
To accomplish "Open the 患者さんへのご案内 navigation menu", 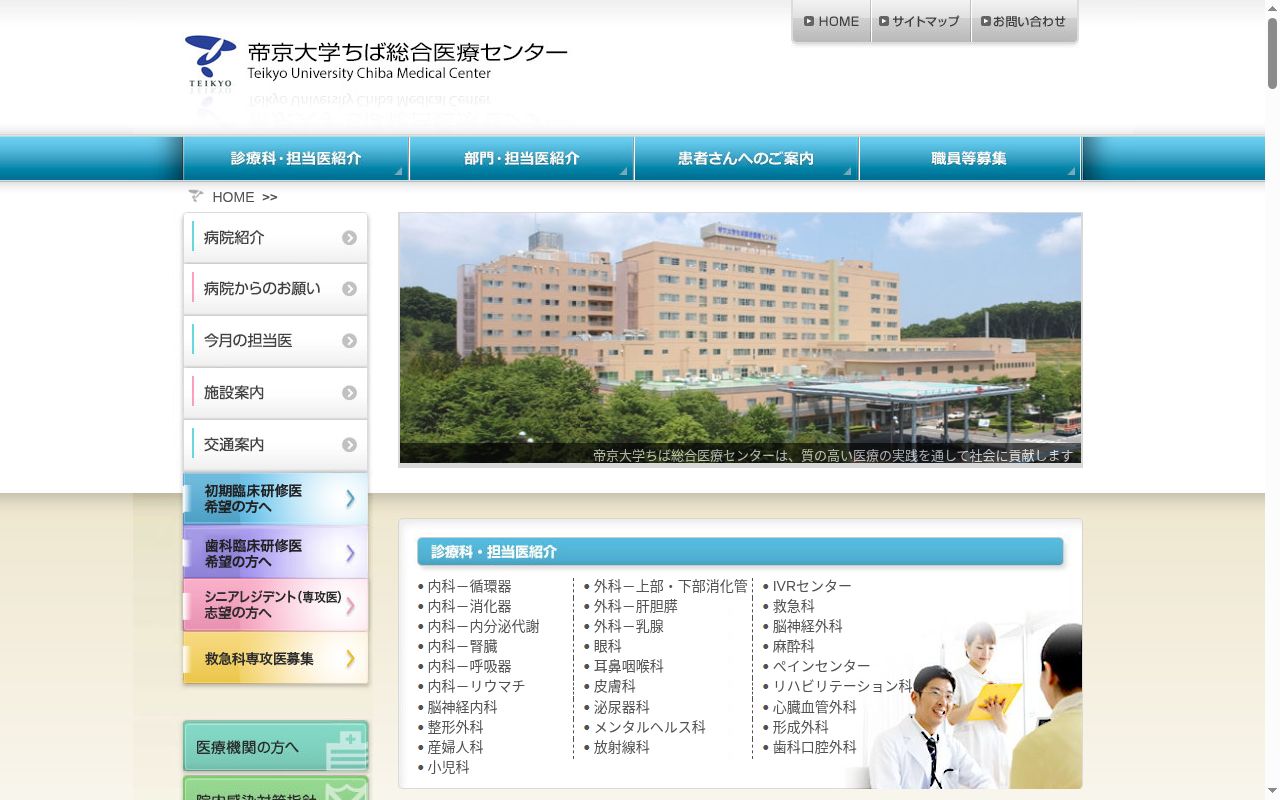I will pos(746,158).
